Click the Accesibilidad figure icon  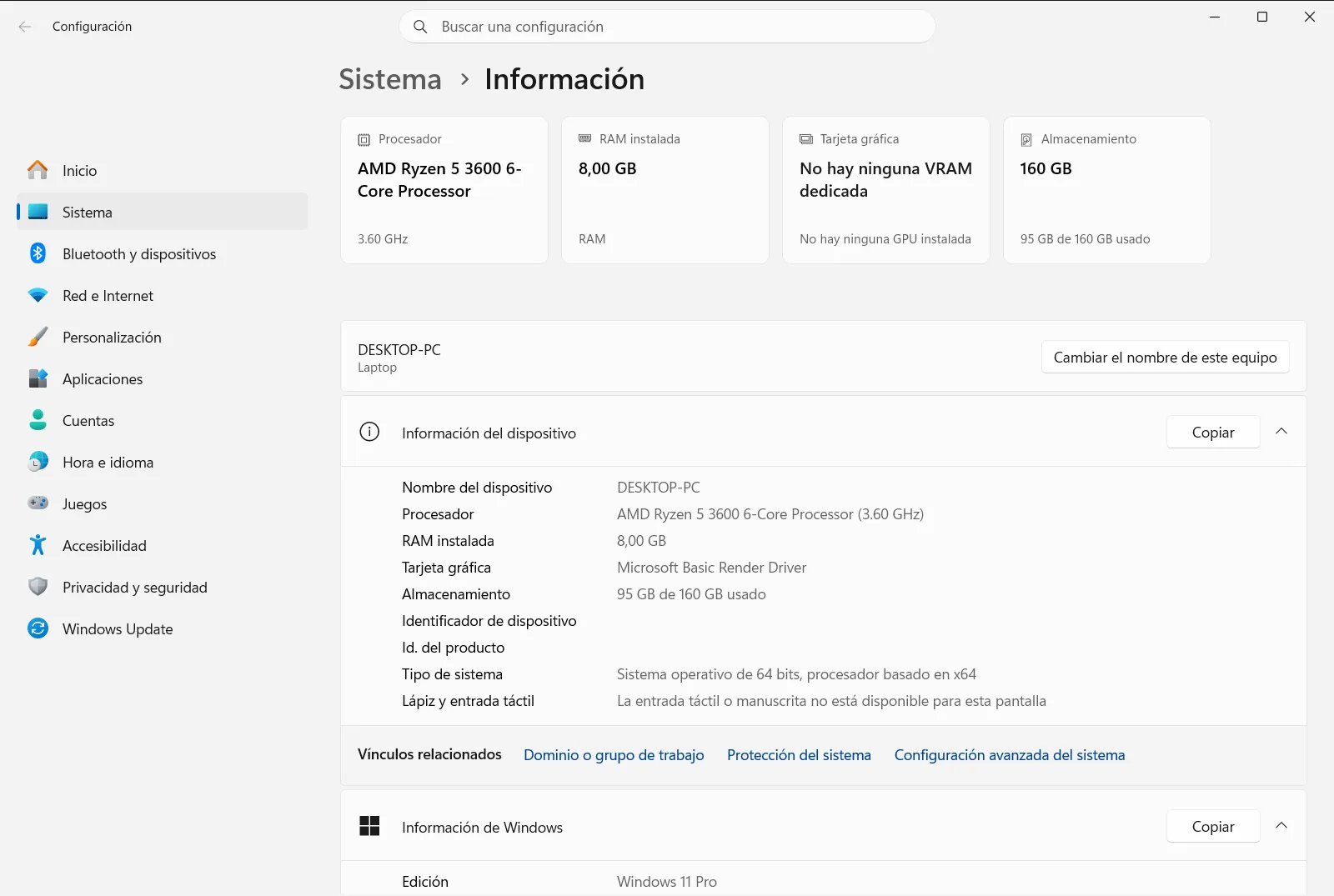pyautogui.click(x=38, y=545)
